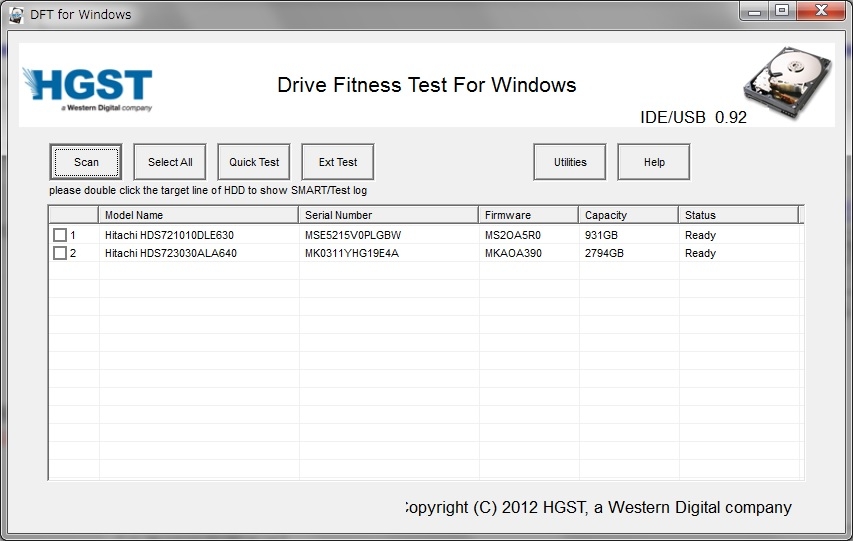Click Ready status of drive 2
The height and width of the screenshot is (541, 853).
tap(700, 253)
